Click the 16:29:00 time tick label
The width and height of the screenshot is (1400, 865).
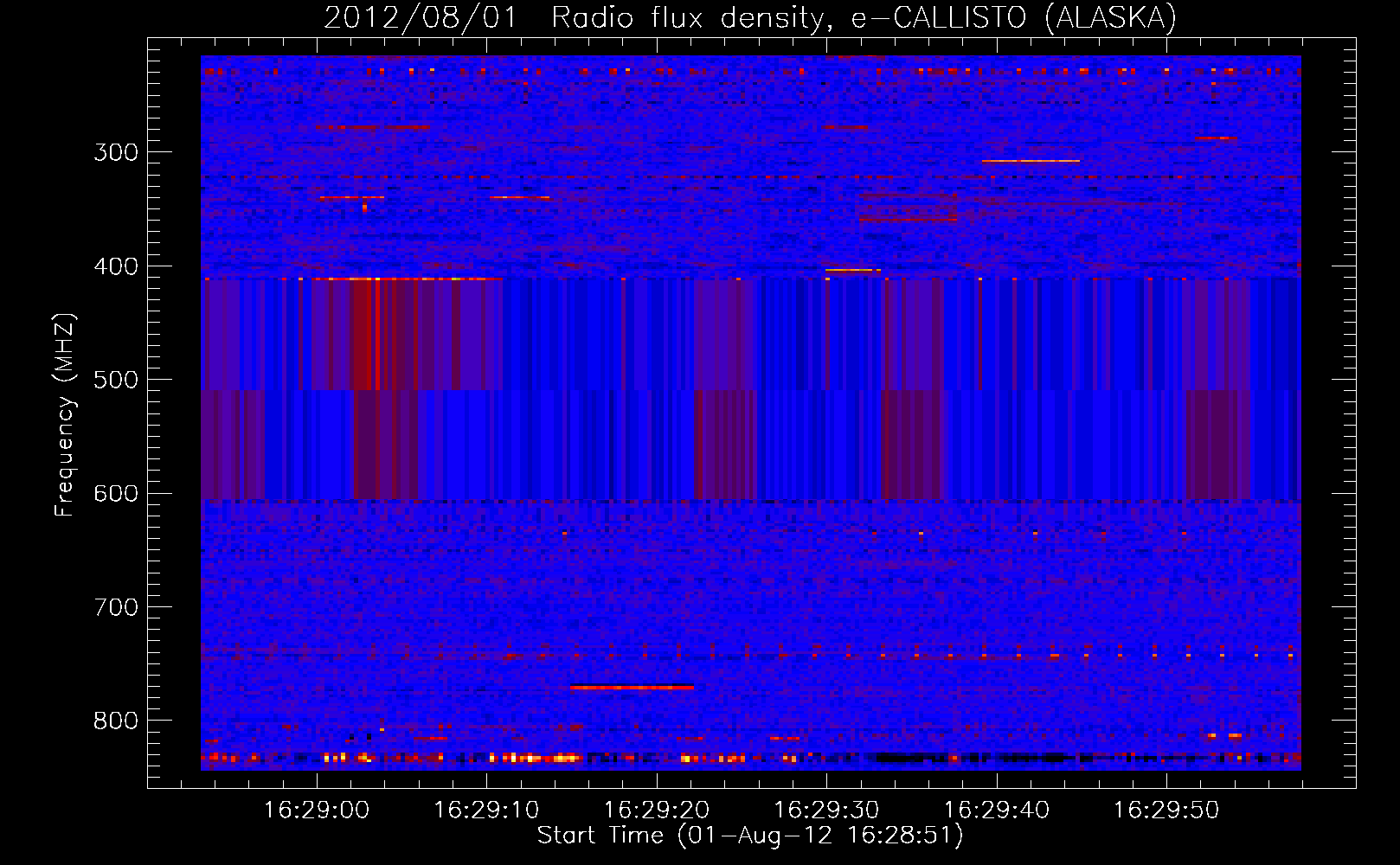click(x=317, y=810)
